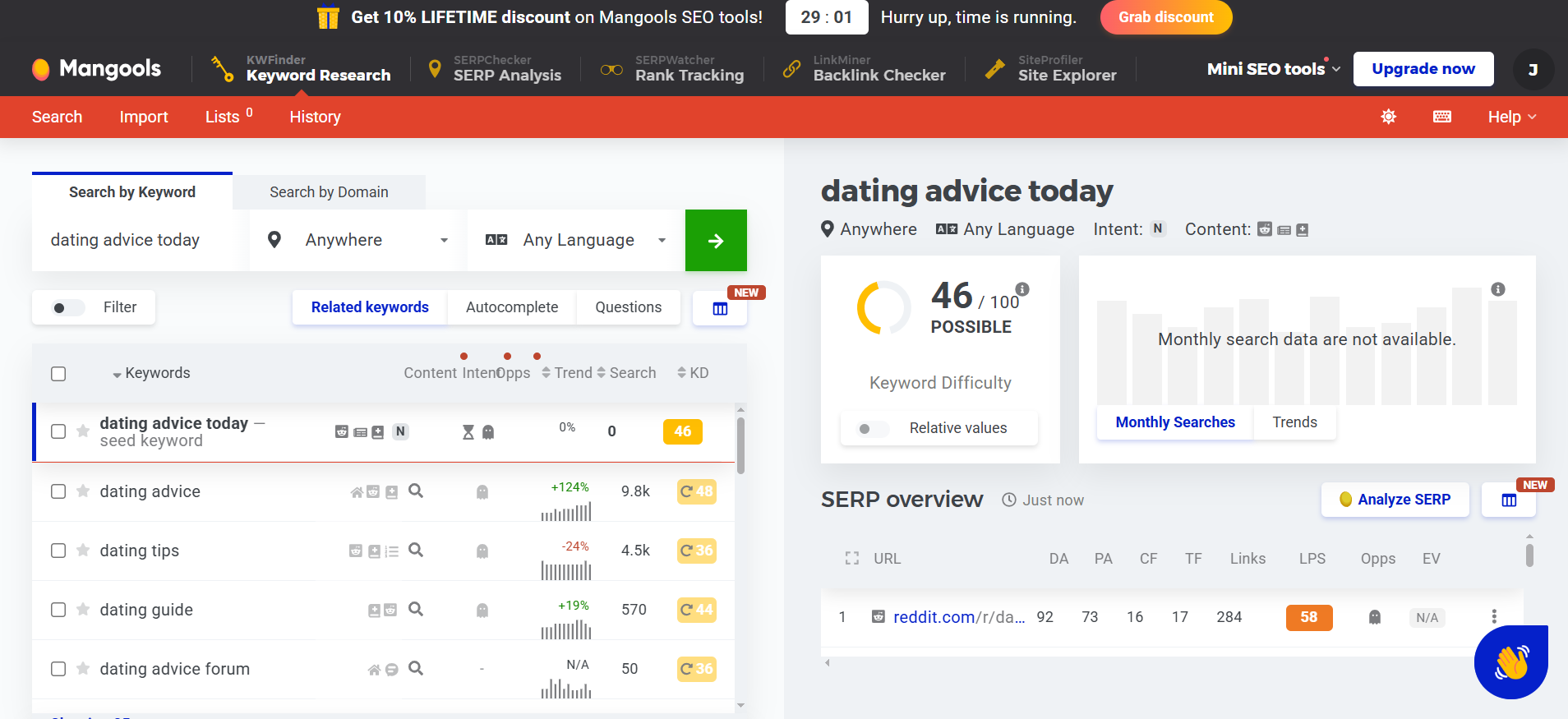Open the waving hand chat widget
The image size is (1568, 719).
click(1511, 662)
